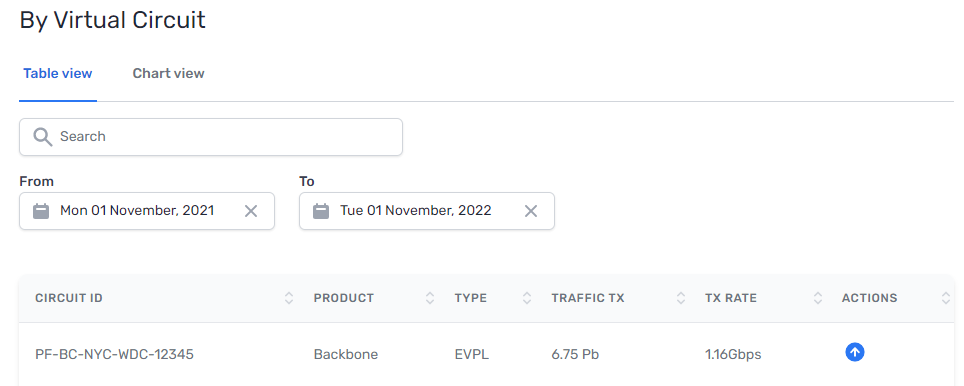The image size is (964, 386).
Task: Sort table by Circuit ID arrows
Action: 289,298
